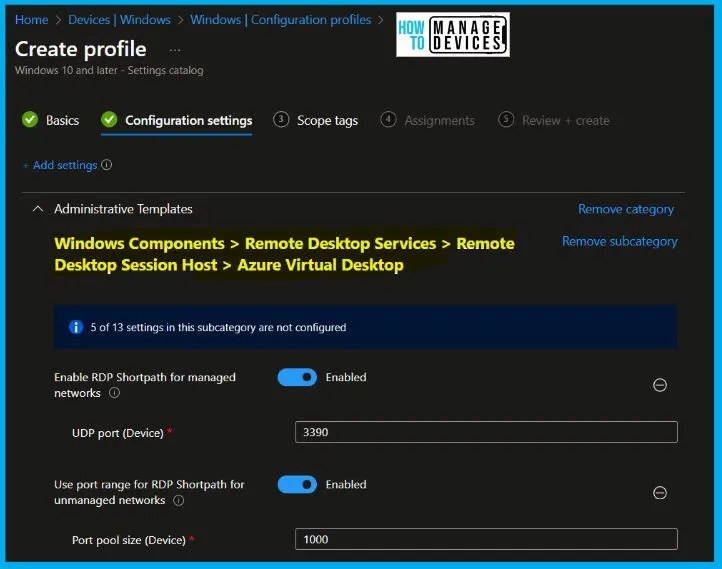
Task: Click Remove subcategory link
Action: click(619, 242)
